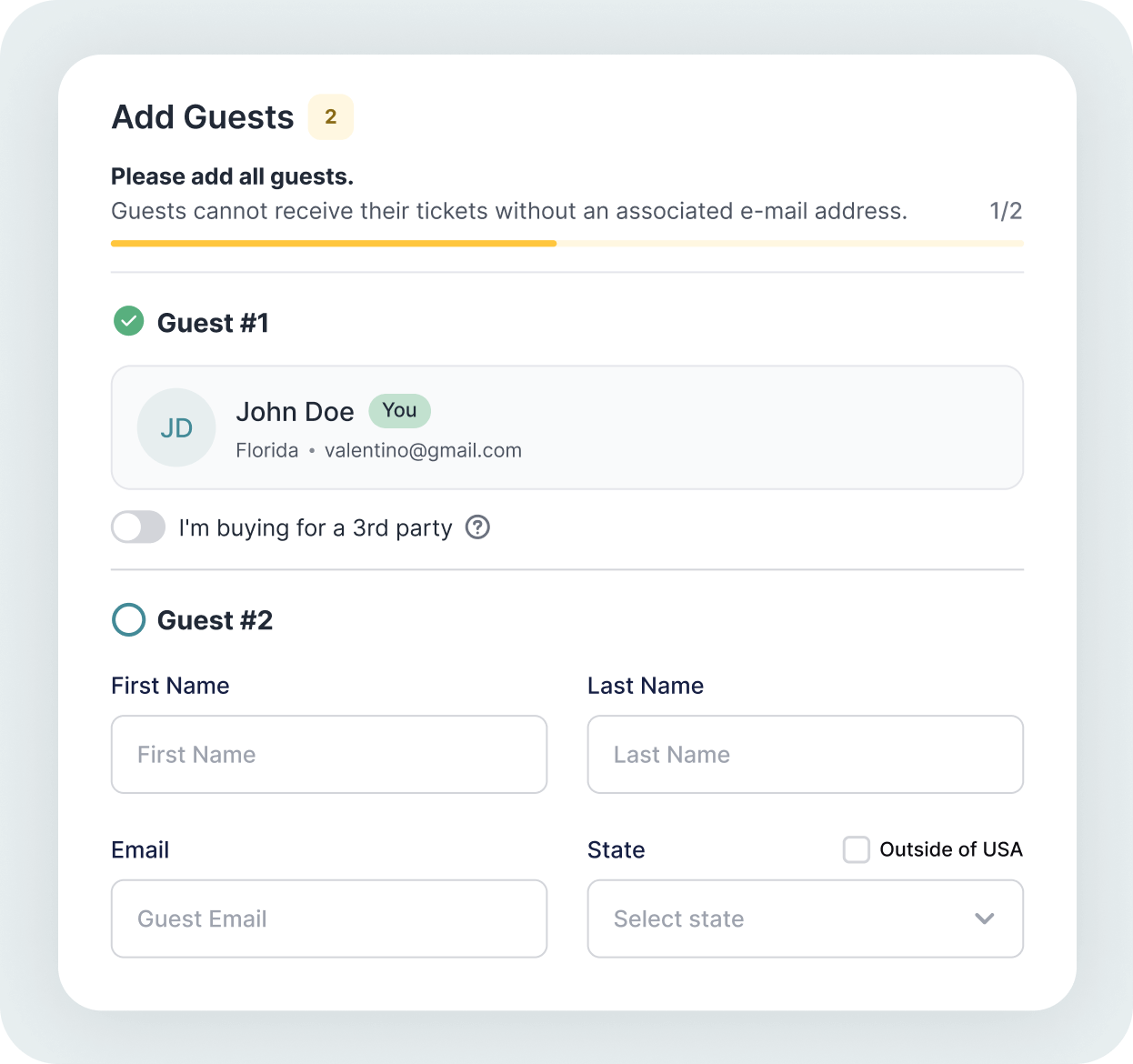Enable the "I'm buying for a 3rd party" toggle

pyautogui.click(x=138, y=527)
